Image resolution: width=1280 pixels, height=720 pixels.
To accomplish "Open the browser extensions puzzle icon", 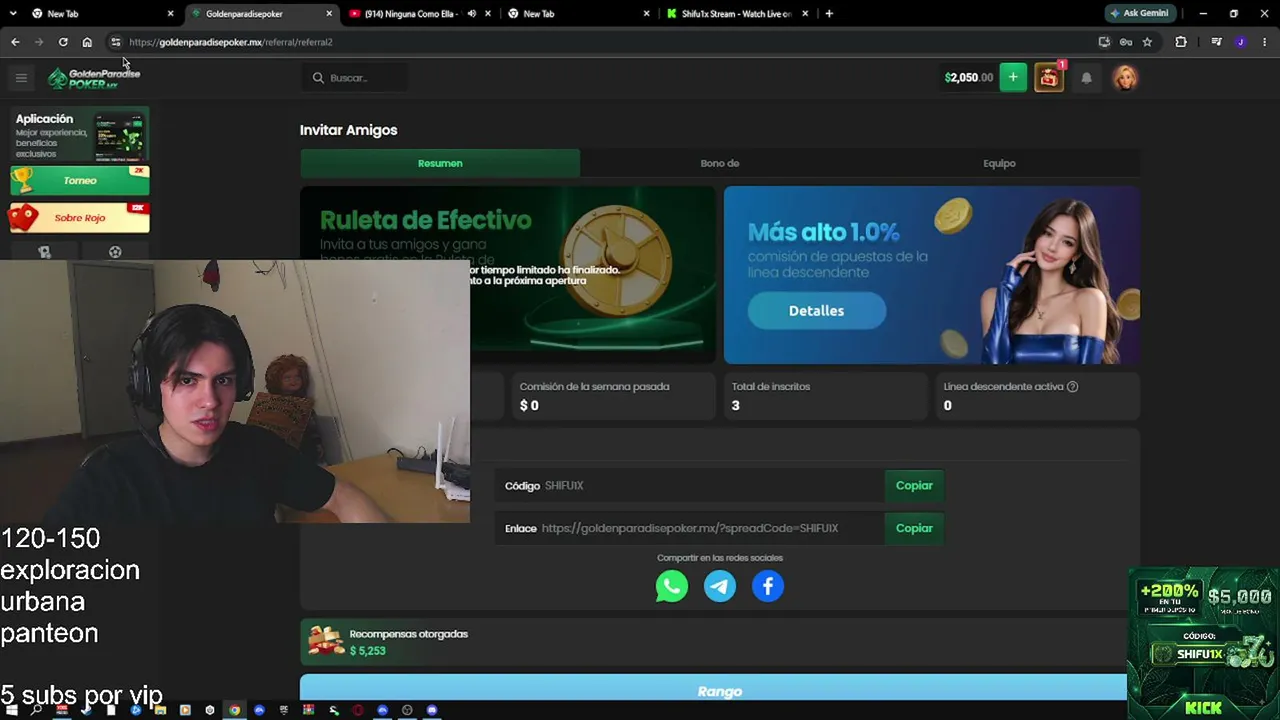I will [1181, 42].
